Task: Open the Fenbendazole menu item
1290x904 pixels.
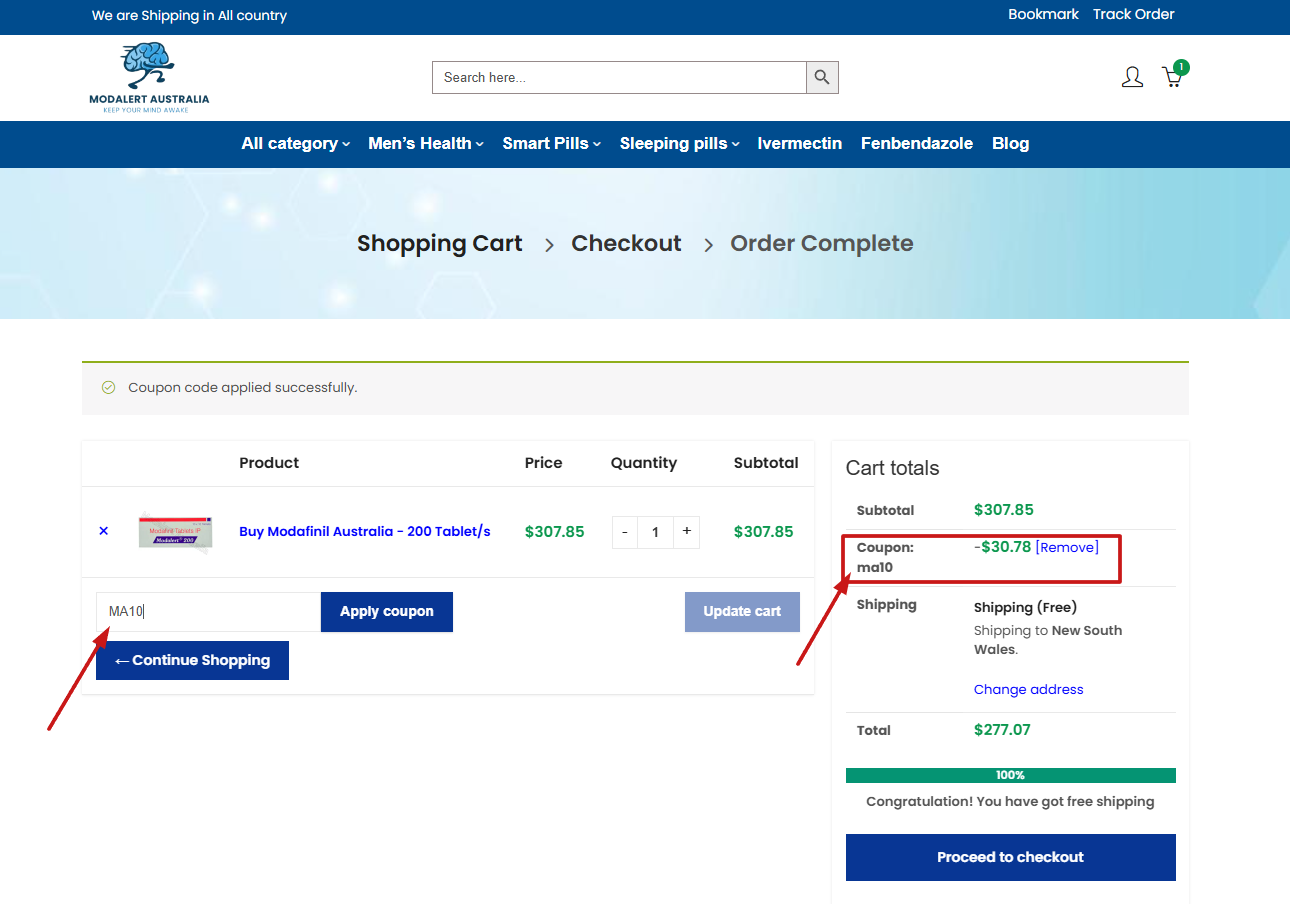Action: point(917,143)
